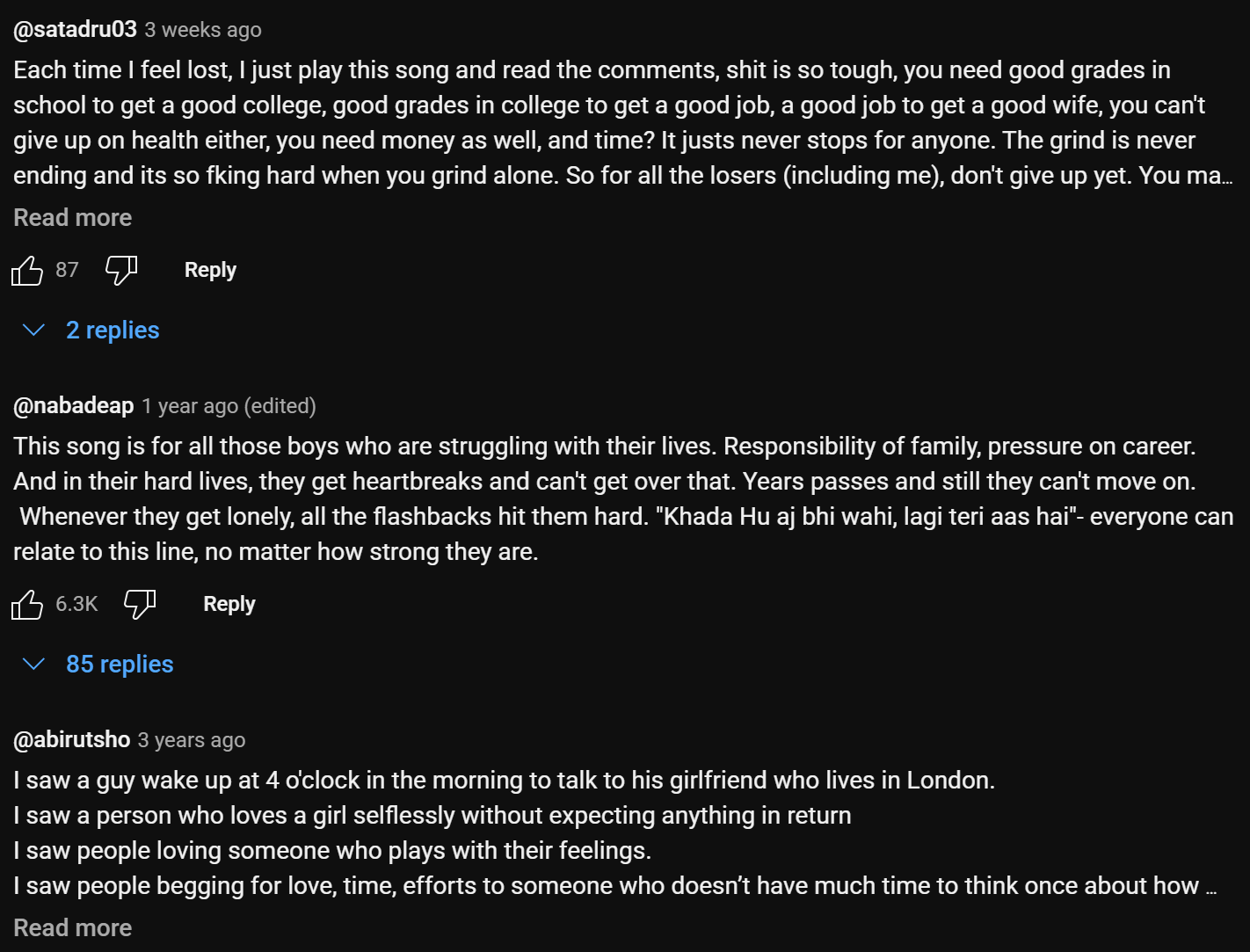Screen dimensions: 1250x952
Task: Open the @satadru03 channel profile
Action: pos(76,29)
